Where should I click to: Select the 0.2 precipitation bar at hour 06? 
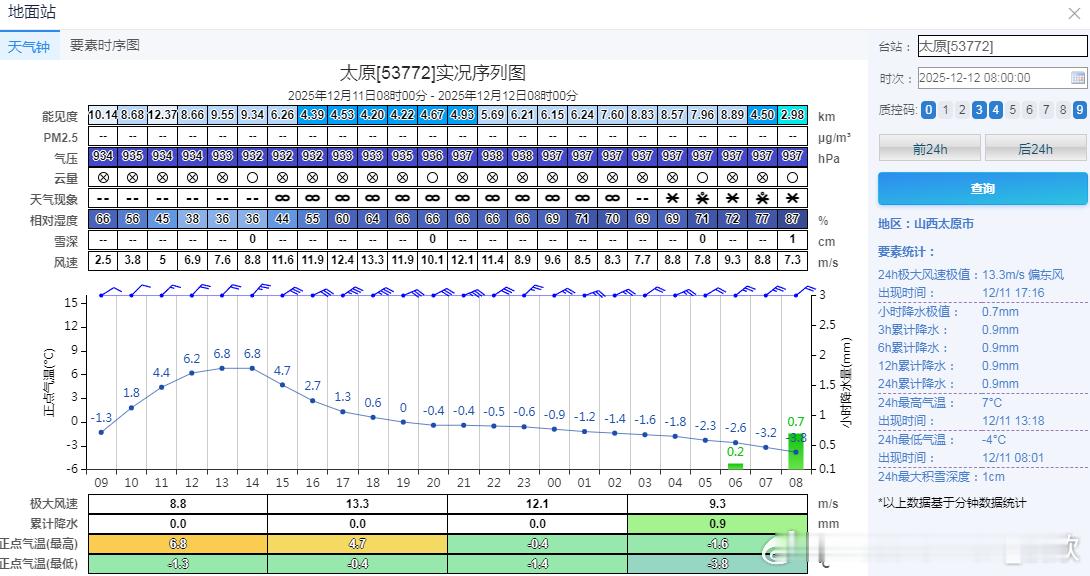coord(735,466)
